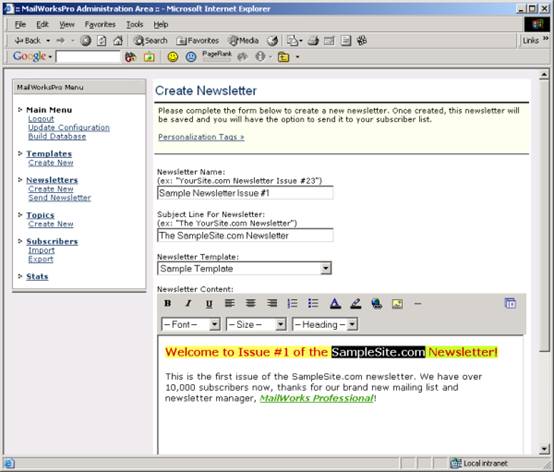Open the Edit menu

42,24
